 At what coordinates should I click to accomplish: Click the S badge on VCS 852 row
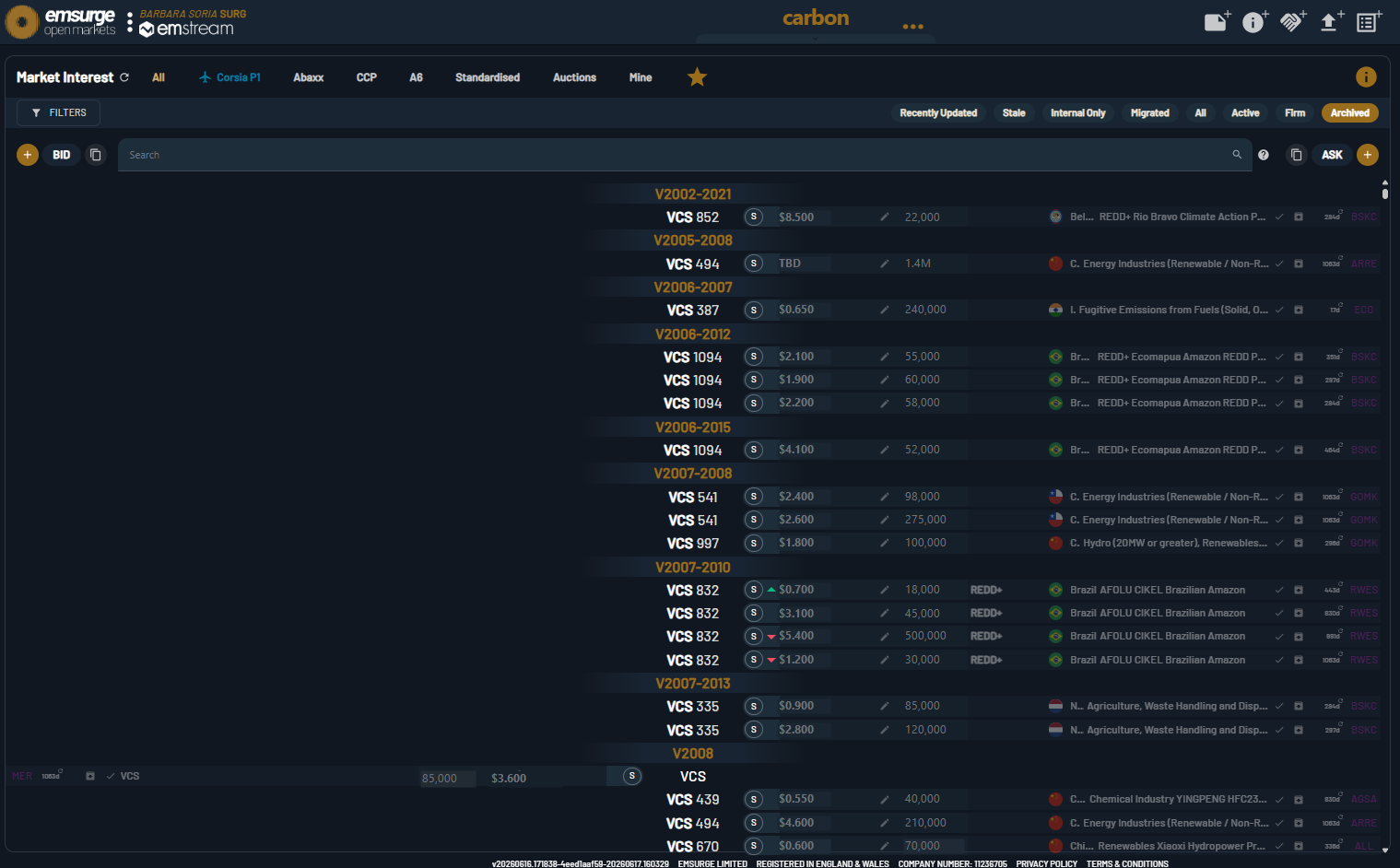pyautogui.click(x=754, y=217)
